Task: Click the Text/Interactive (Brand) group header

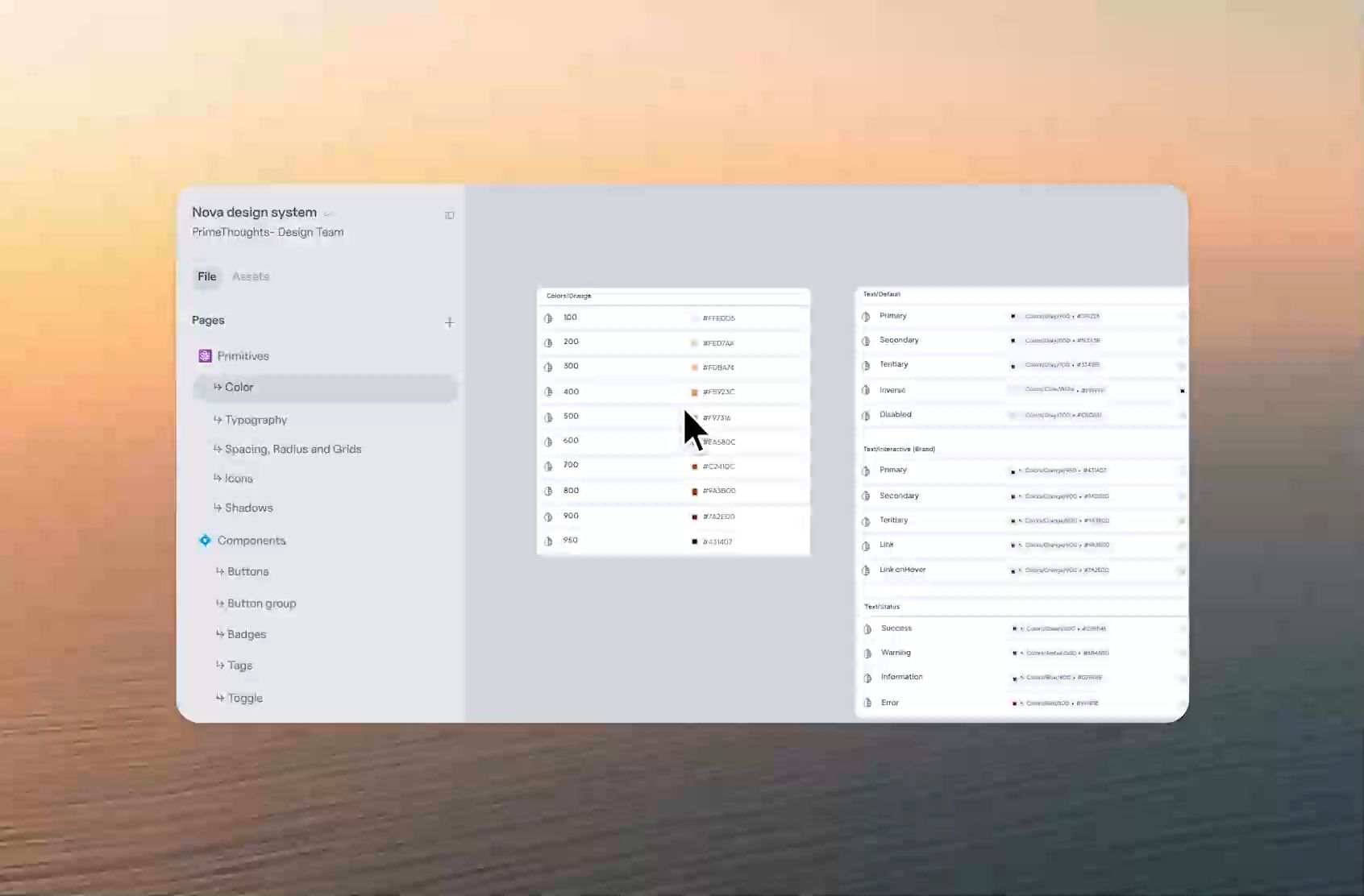Action: [899, 449]
